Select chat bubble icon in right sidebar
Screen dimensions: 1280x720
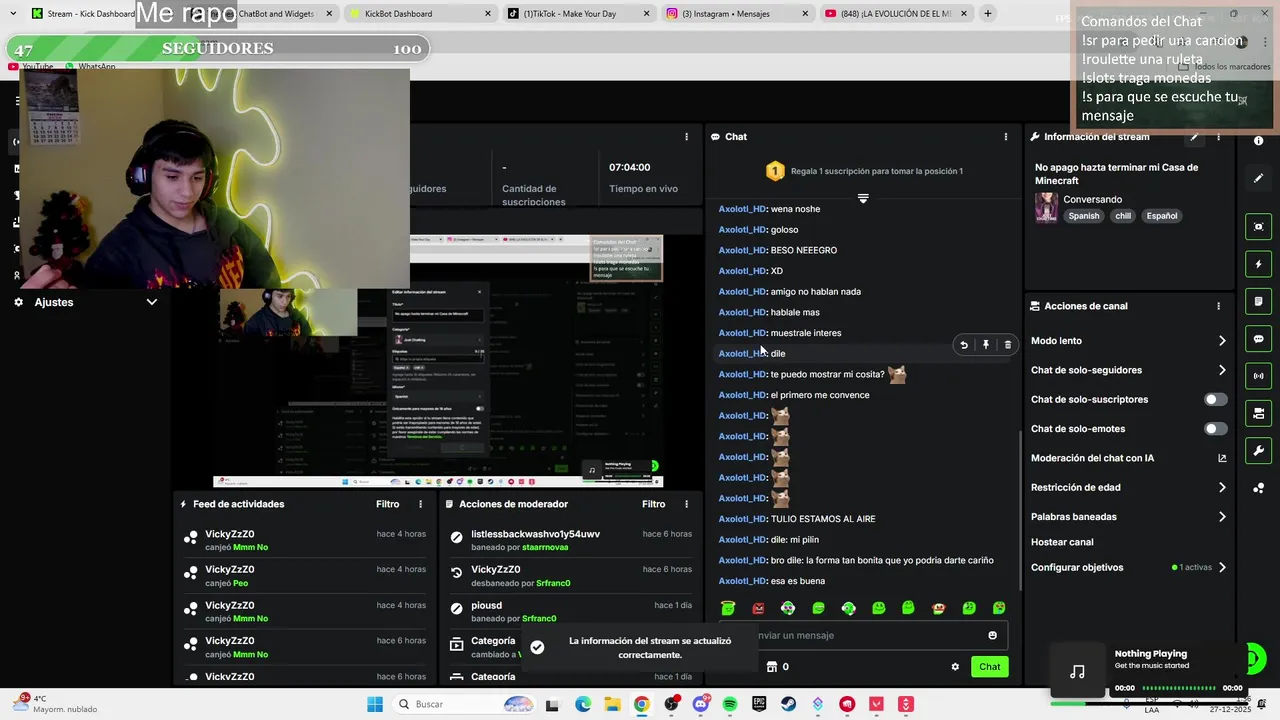1258,339
